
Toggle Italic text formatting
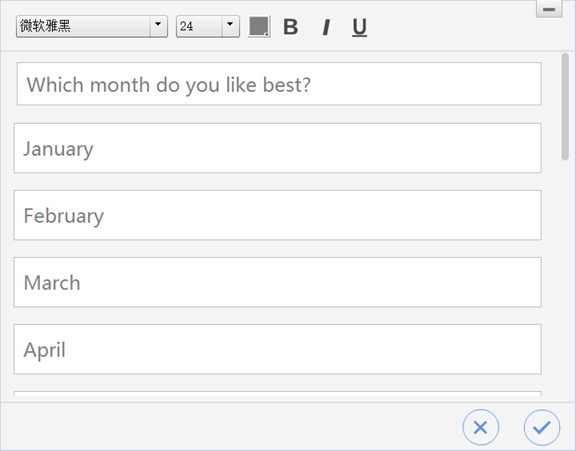pos(325,27)
